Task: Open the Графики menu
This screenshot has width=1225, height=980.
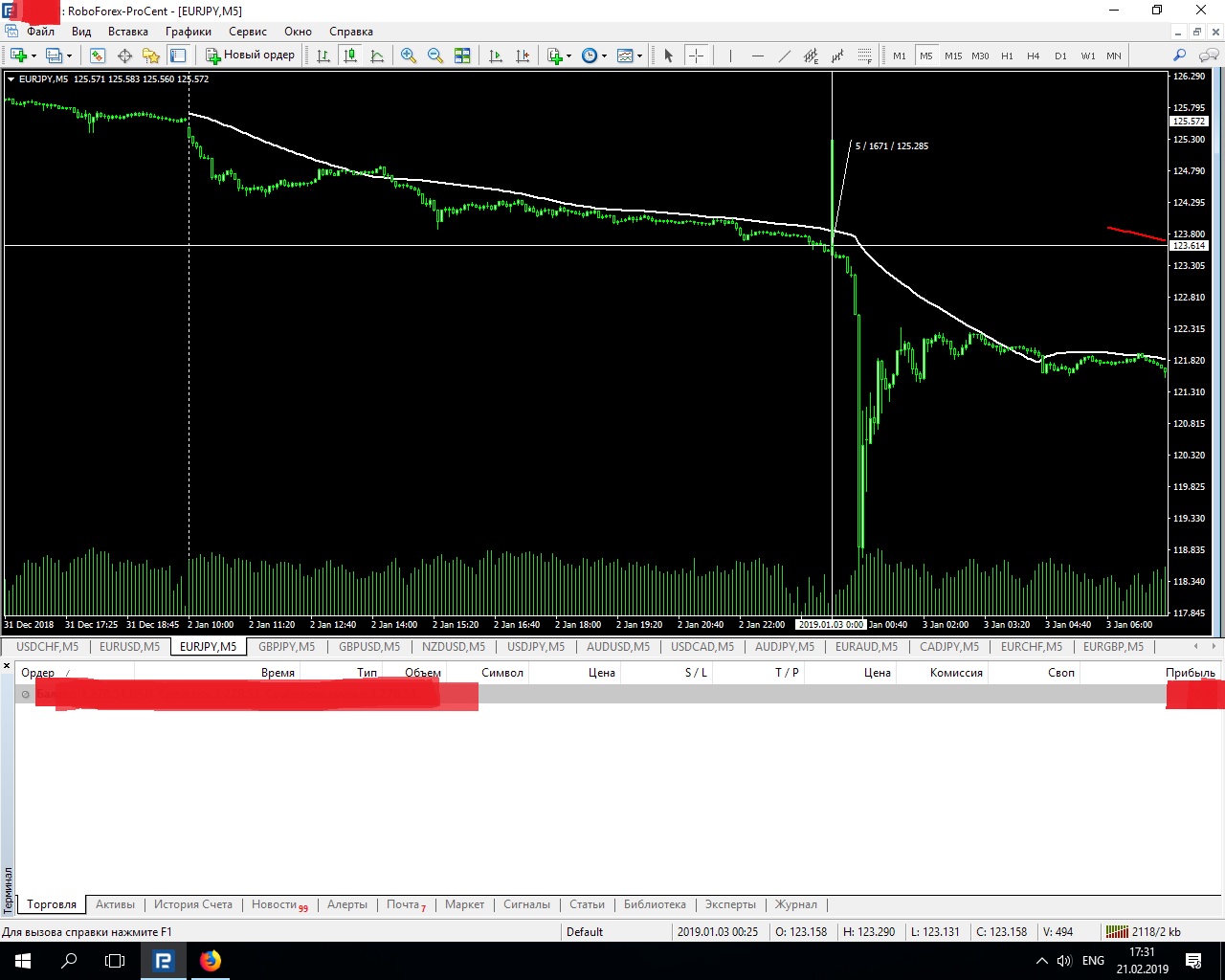Action: coord(188,32)
